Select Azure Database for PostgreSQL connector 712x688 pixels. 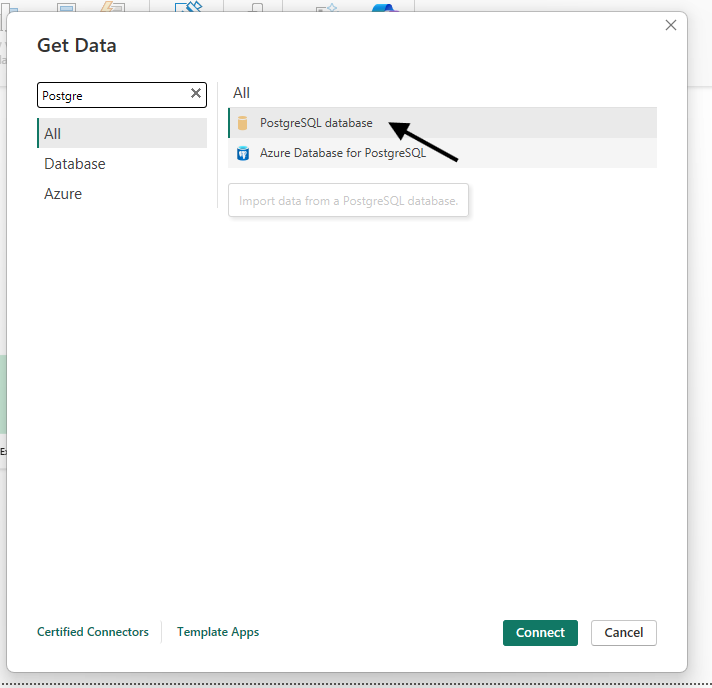pos(442,153)
